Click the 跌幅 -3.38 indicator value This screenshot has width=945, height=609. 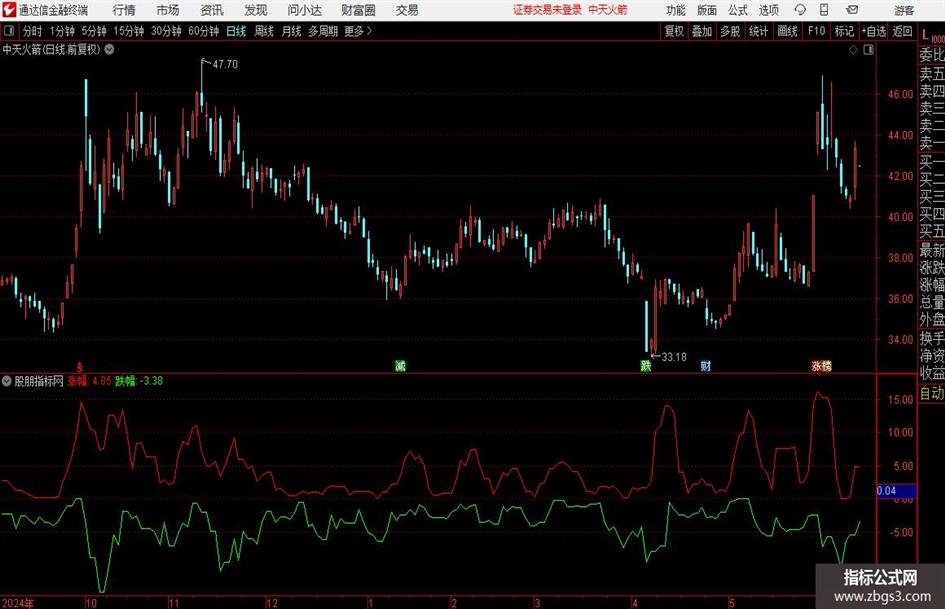[x=139, y=381]
